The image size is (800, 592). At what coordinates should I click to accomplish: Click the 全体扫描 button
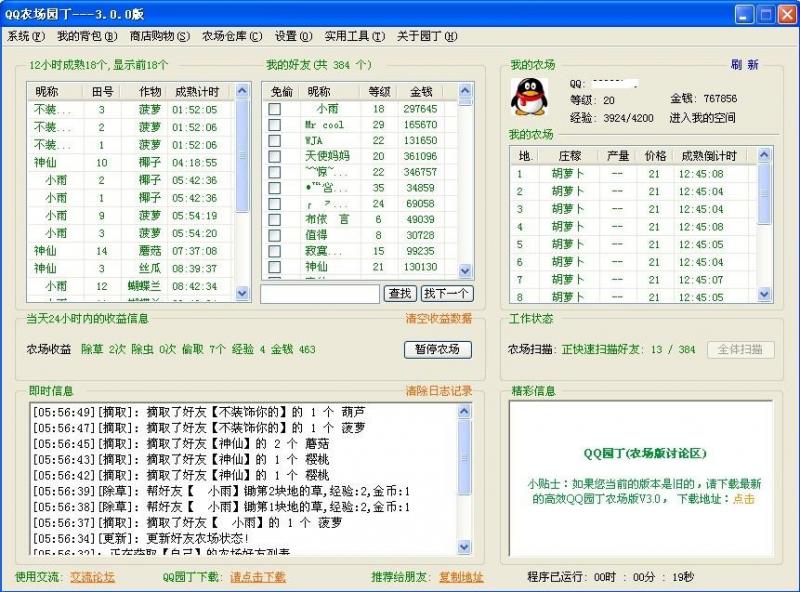pos(740,349)
